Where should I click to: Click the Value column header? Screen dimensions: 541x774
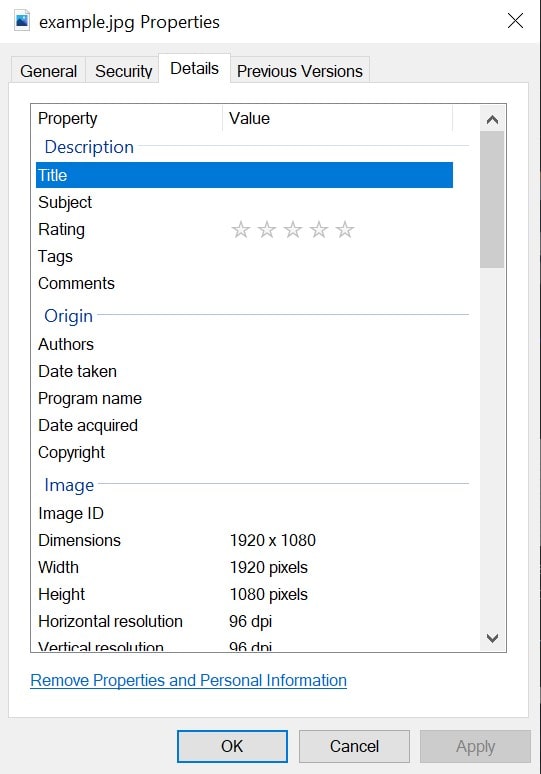(x=338, y=118)
